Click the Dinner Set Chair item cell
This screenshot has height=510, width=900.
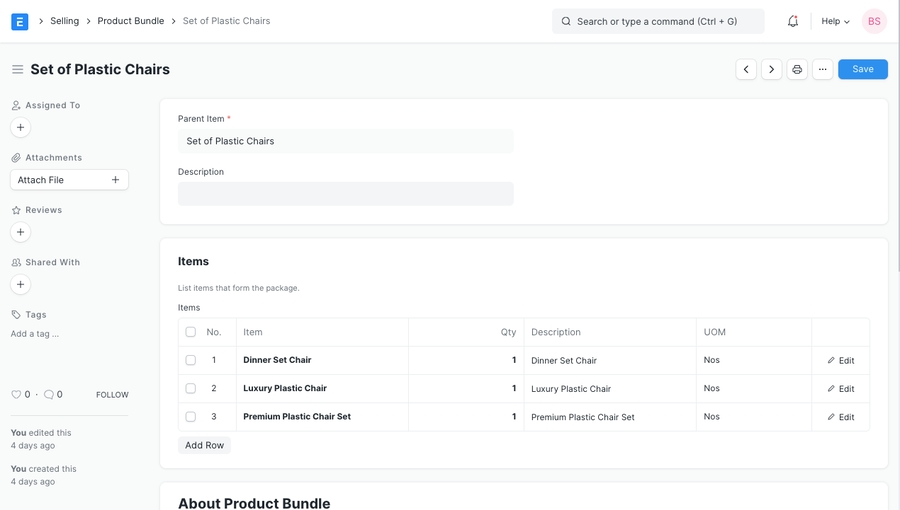point(322,360)
